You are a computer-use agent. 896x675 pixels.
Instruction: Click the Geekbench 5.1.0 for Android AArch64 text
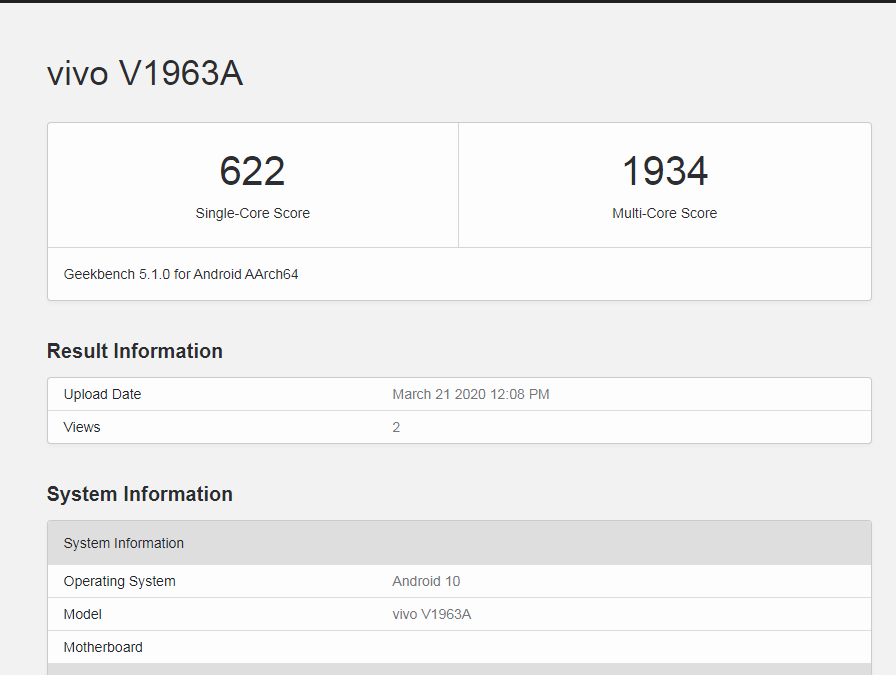(x=181, y=274)
